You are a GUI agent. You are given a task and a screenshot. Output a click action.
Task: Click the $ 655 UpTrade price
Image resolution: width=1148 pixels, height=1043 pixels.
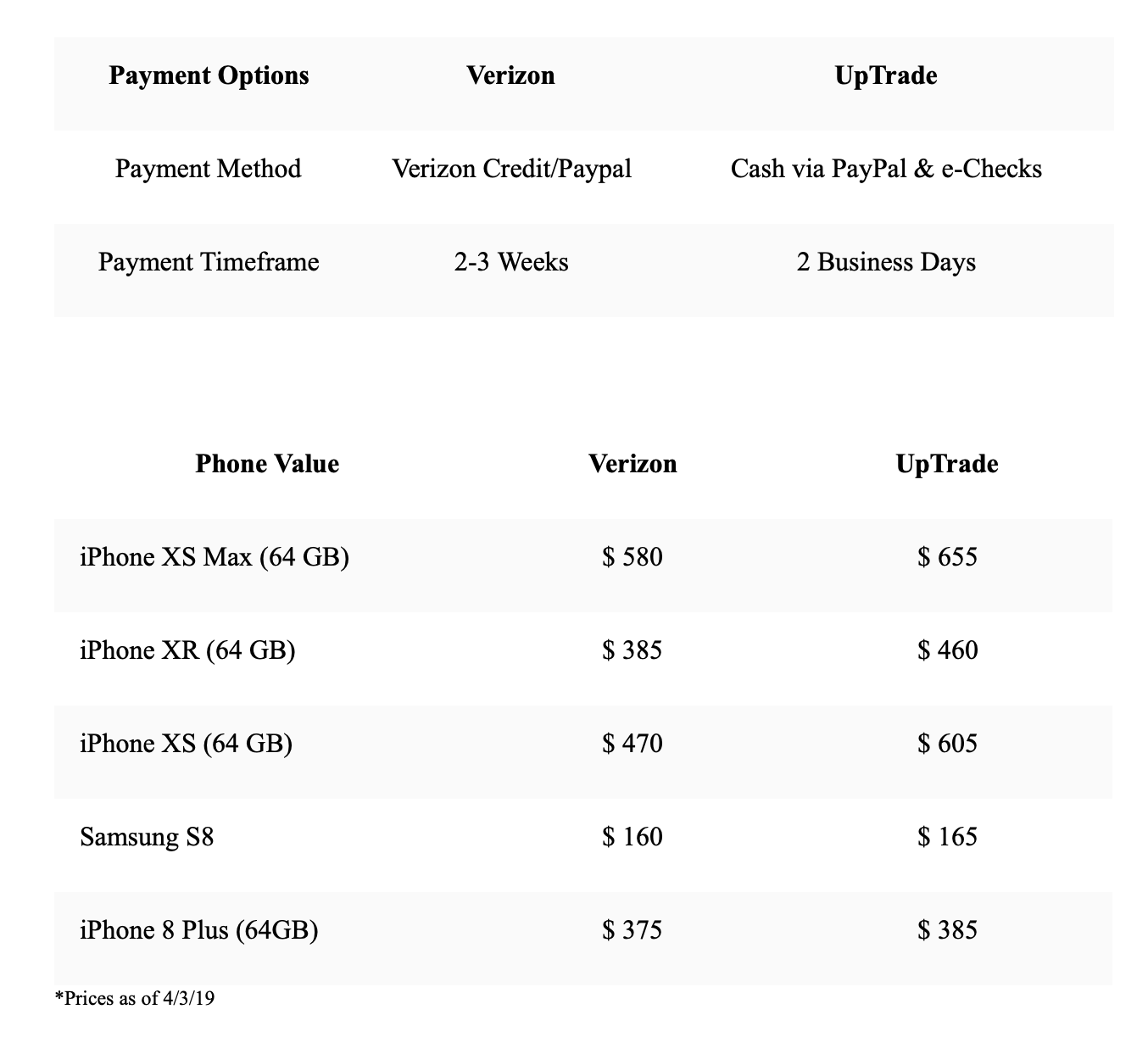pos(947,557)
